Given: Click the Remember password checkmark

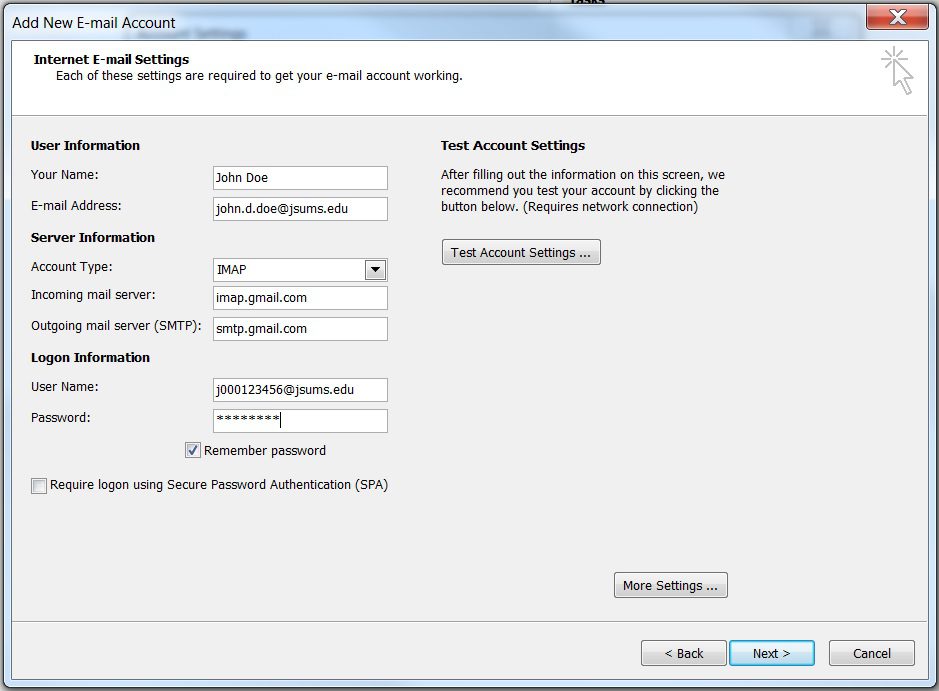Looking at the screenshot, I should [192, 450].
